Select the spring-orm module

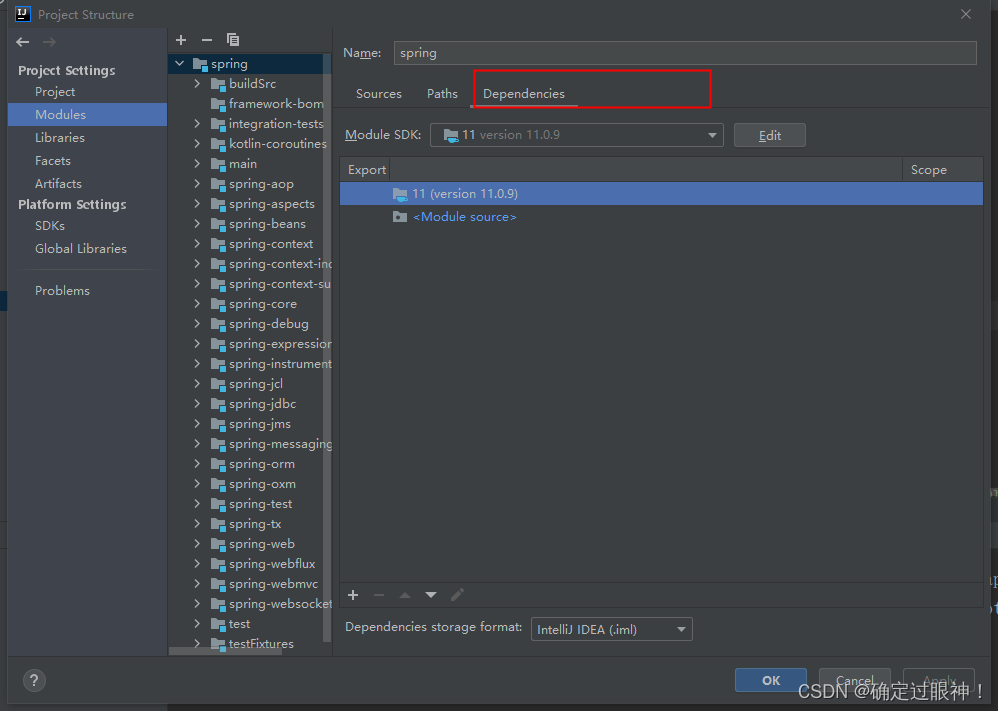[x=262, y=464]
